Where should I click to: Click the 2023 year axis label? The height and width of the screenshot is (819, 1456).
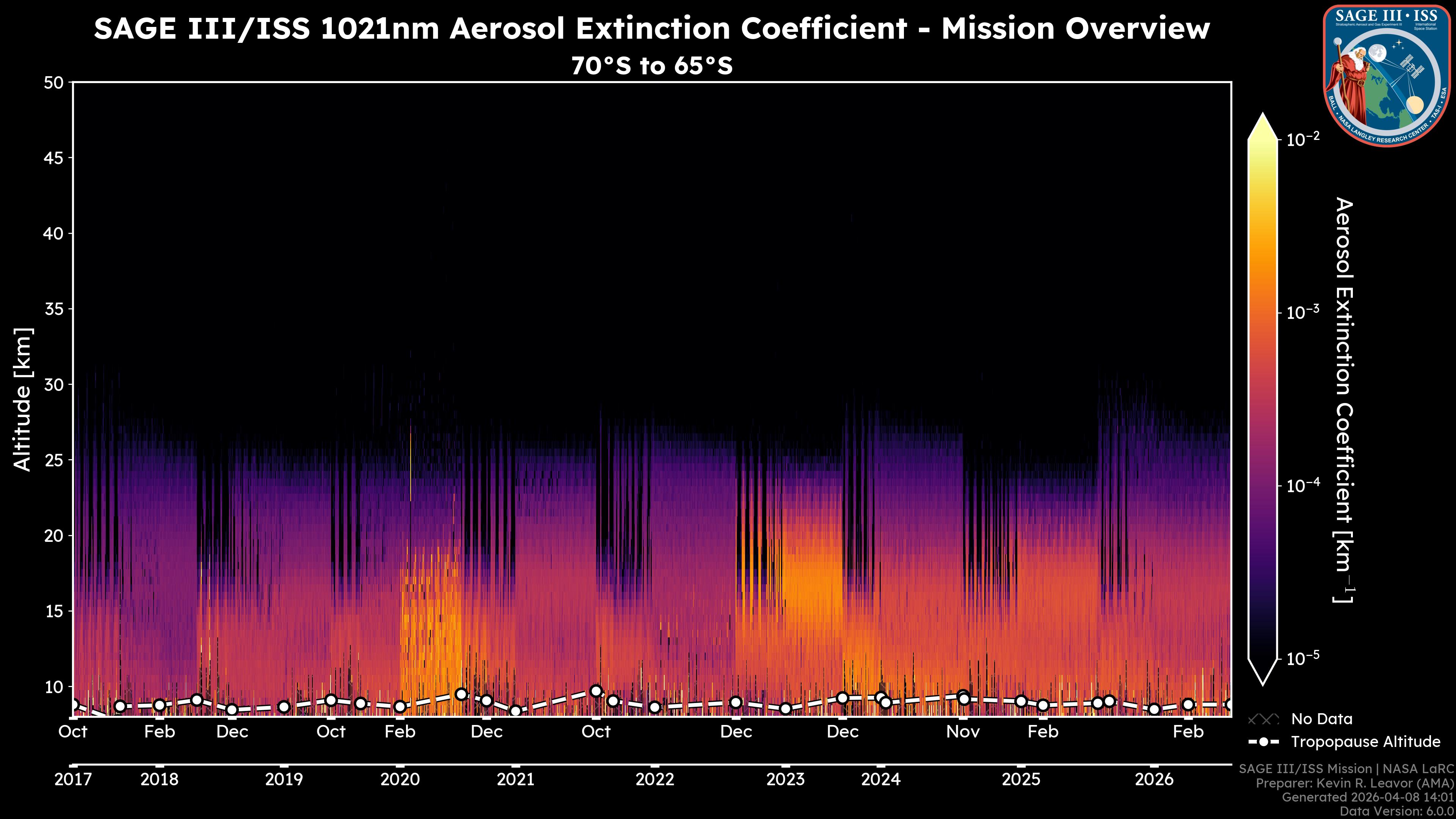pyautogui.click(x=785, y=780)
